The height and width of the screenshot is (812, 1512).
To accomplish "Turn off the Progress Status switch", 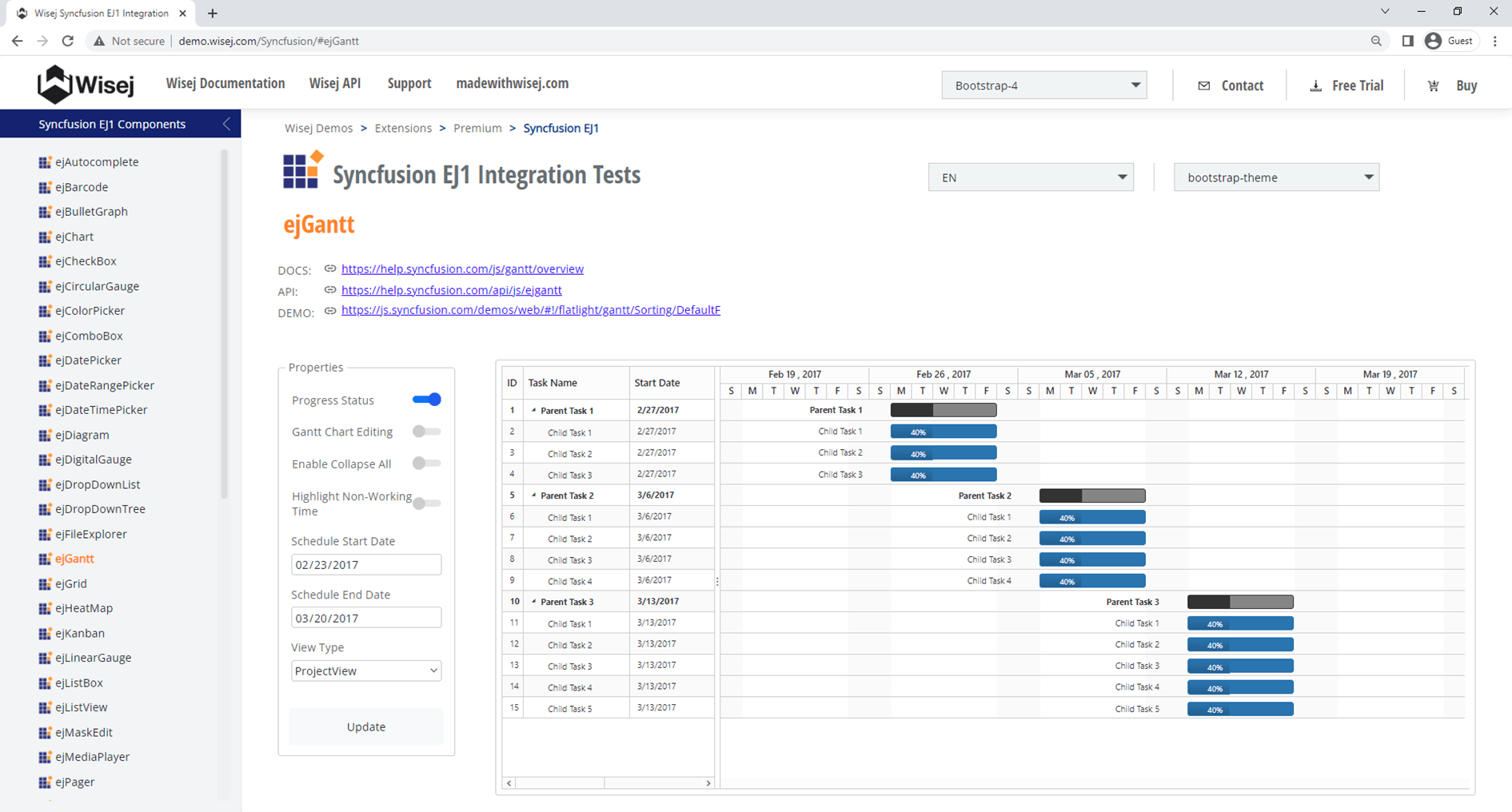I will click(427, 400).
